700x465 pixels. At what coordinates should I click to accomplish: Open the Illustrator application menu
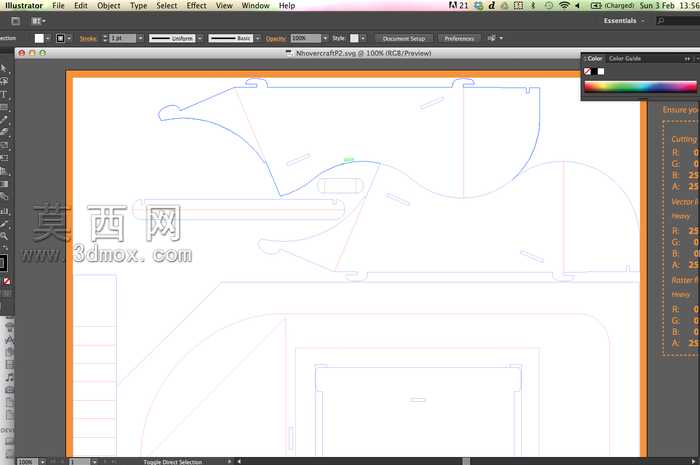(x=24, y=5)
